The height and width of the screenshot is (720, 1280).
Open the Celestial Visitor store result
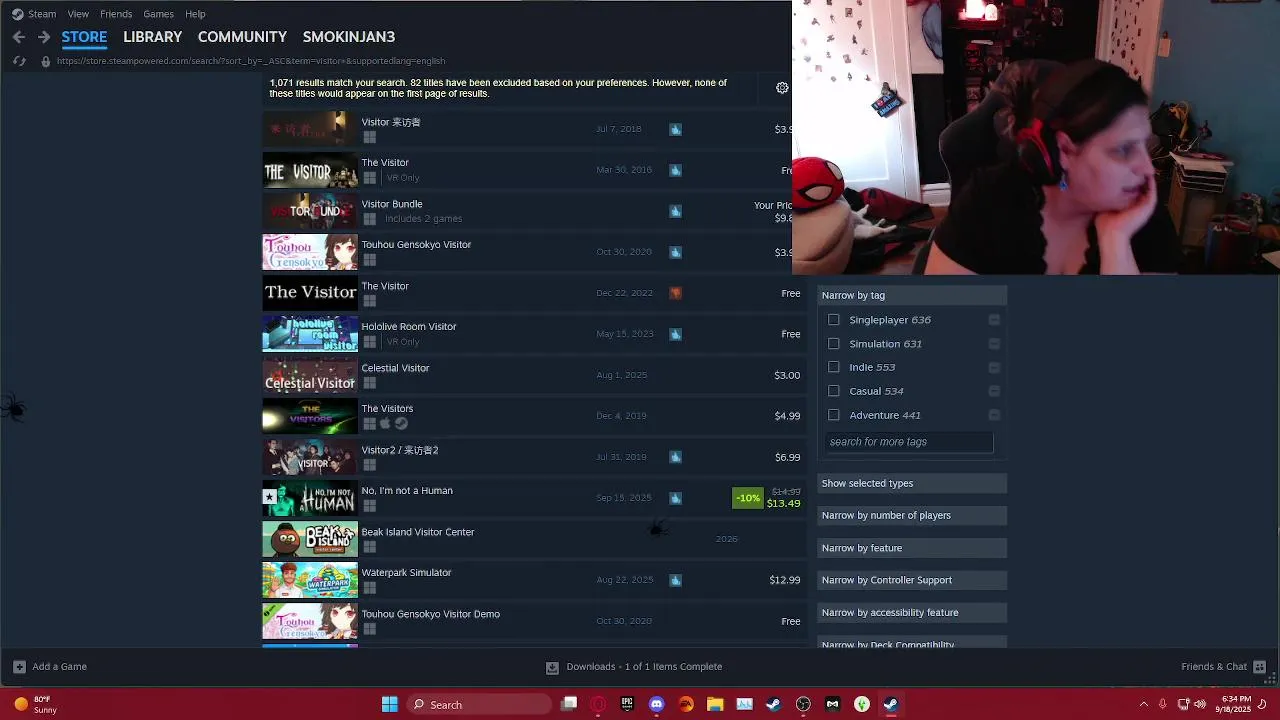point(534,375)
